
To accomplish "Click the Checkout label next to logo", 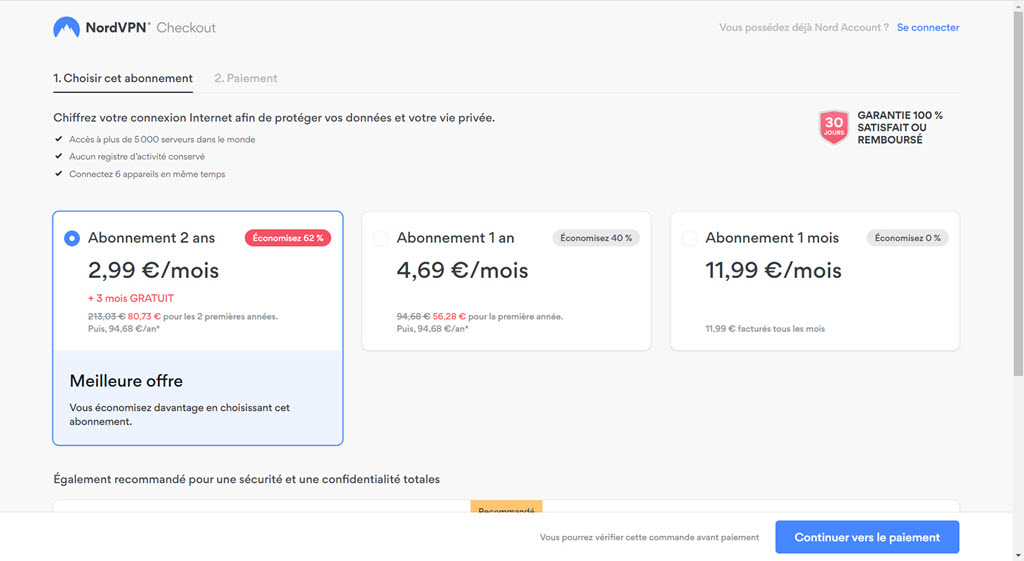I will tap(186, 27).
